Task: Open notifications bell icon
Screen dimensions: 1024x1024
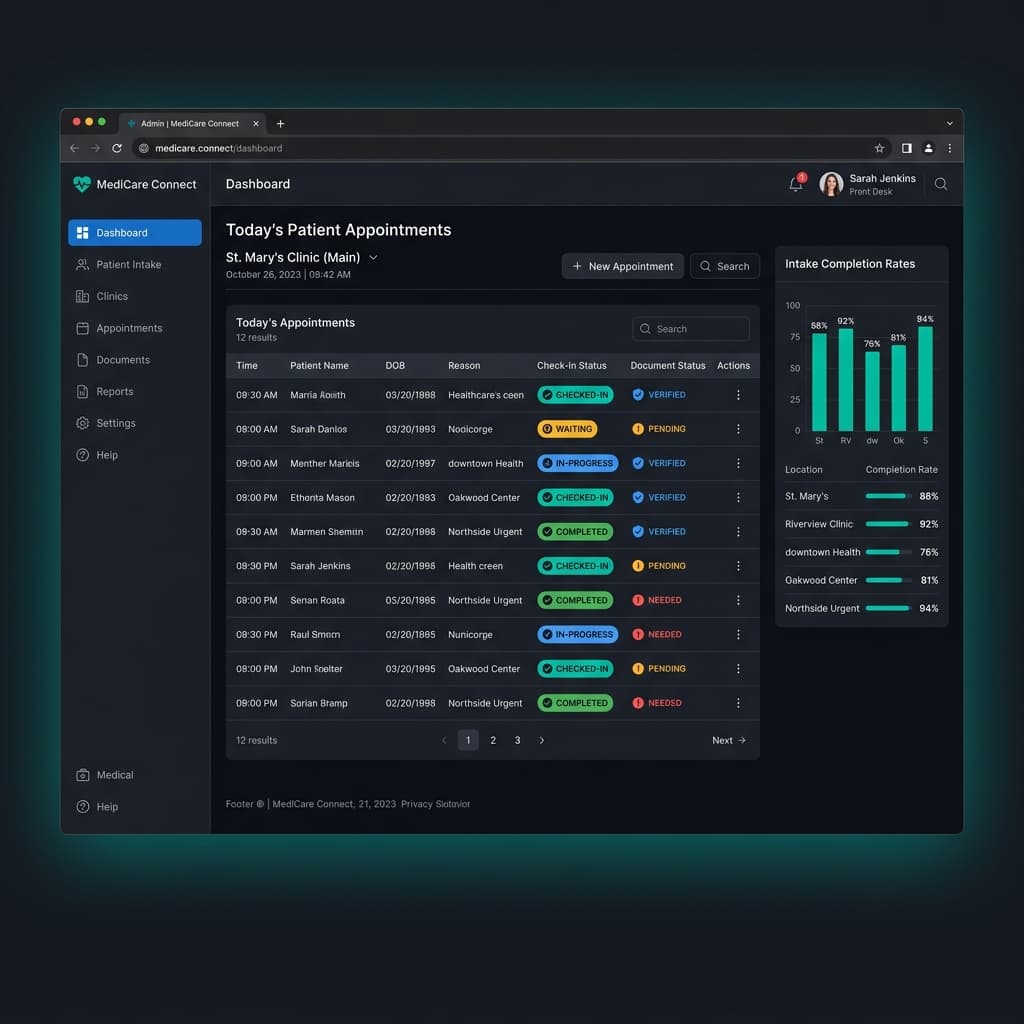Action: pyautogui.click(x=795, y=184)
